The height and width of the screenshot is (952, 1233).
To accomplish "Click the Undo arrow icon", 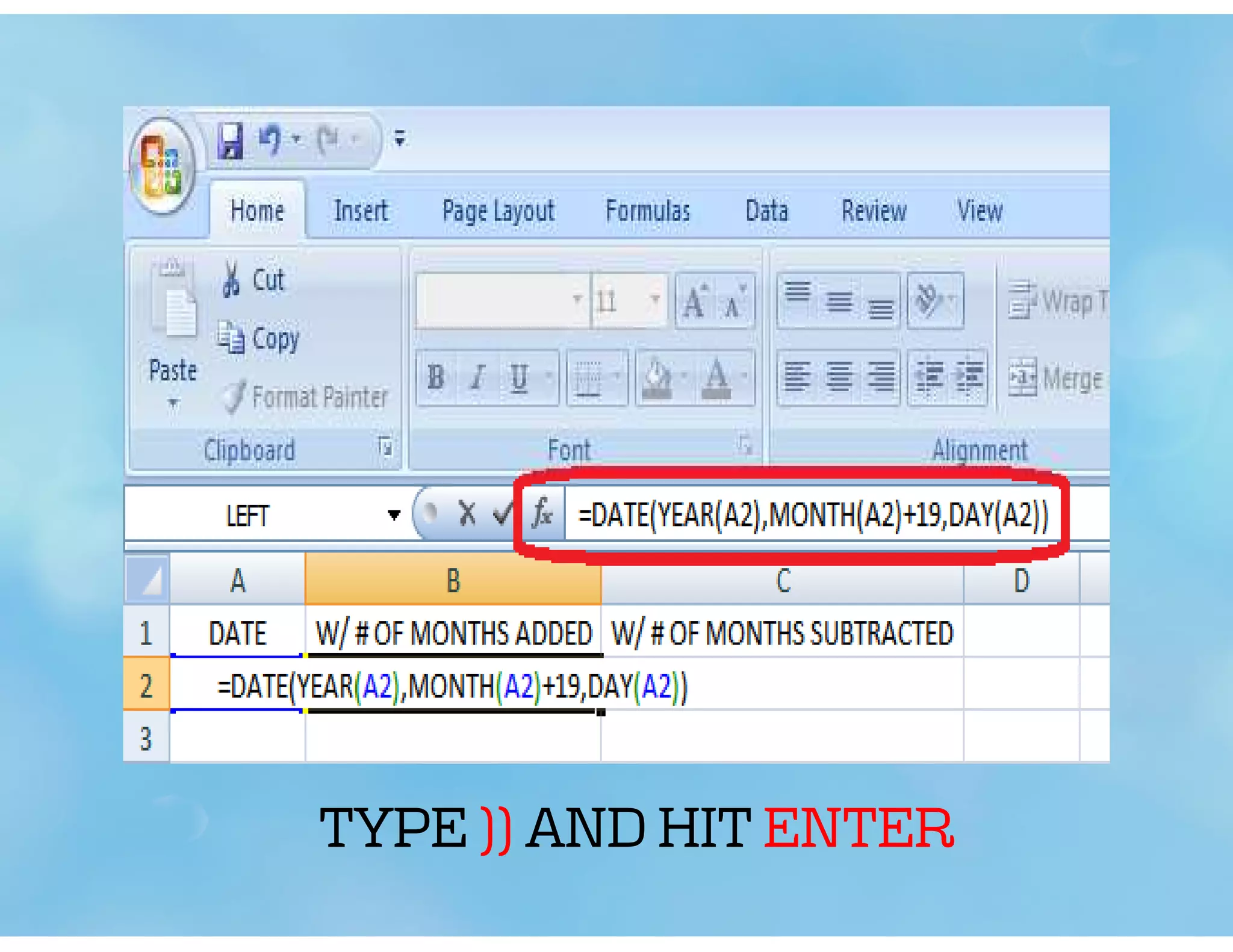I will tap(270, 140).
